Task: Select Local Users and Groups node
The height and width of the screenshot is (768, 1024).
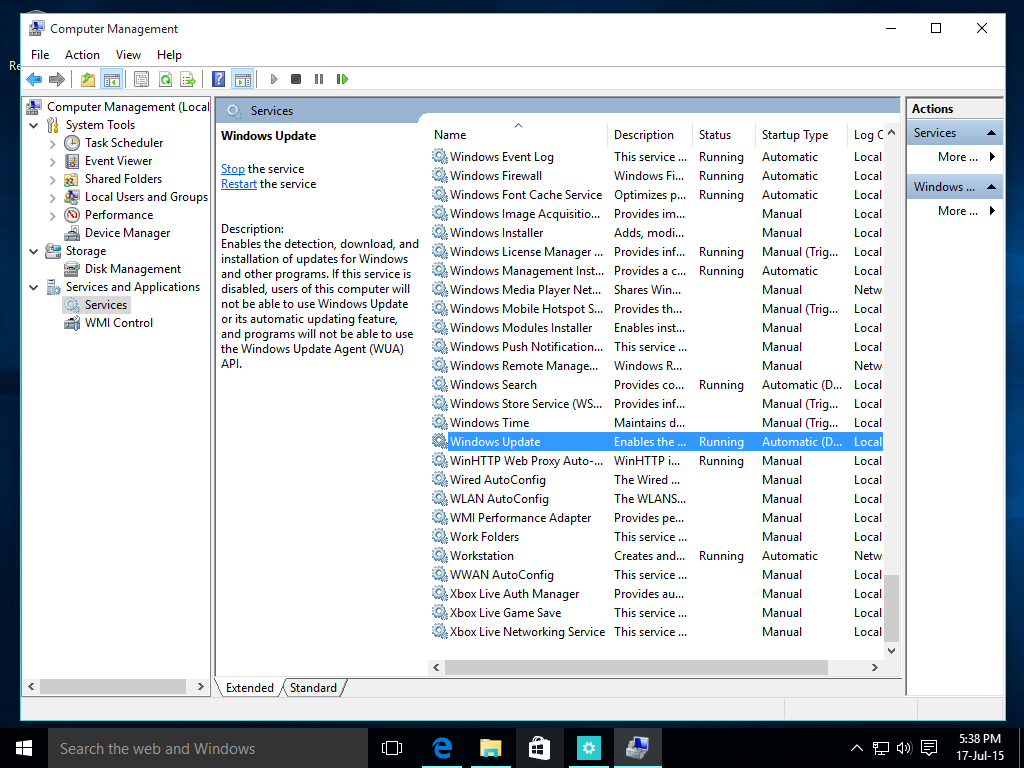Action: pos(146,197)
